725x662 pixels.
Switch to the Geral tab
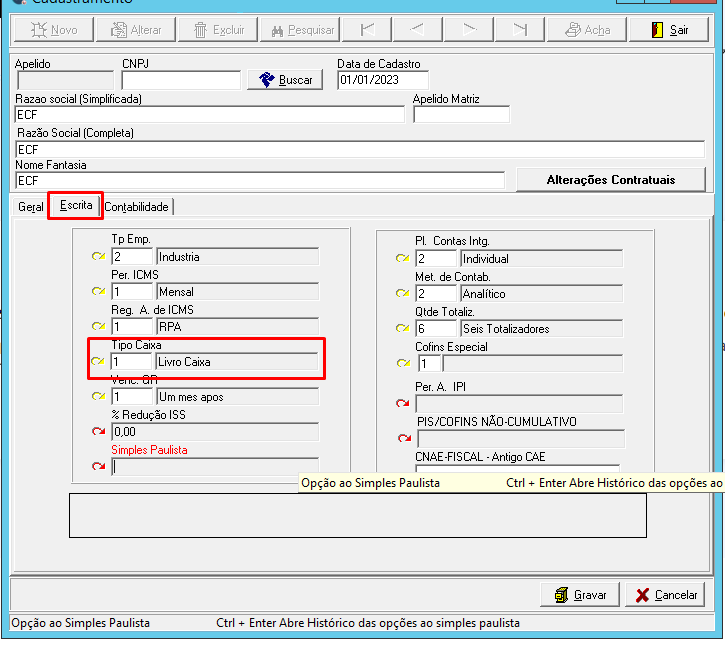[x=31, y=207]
